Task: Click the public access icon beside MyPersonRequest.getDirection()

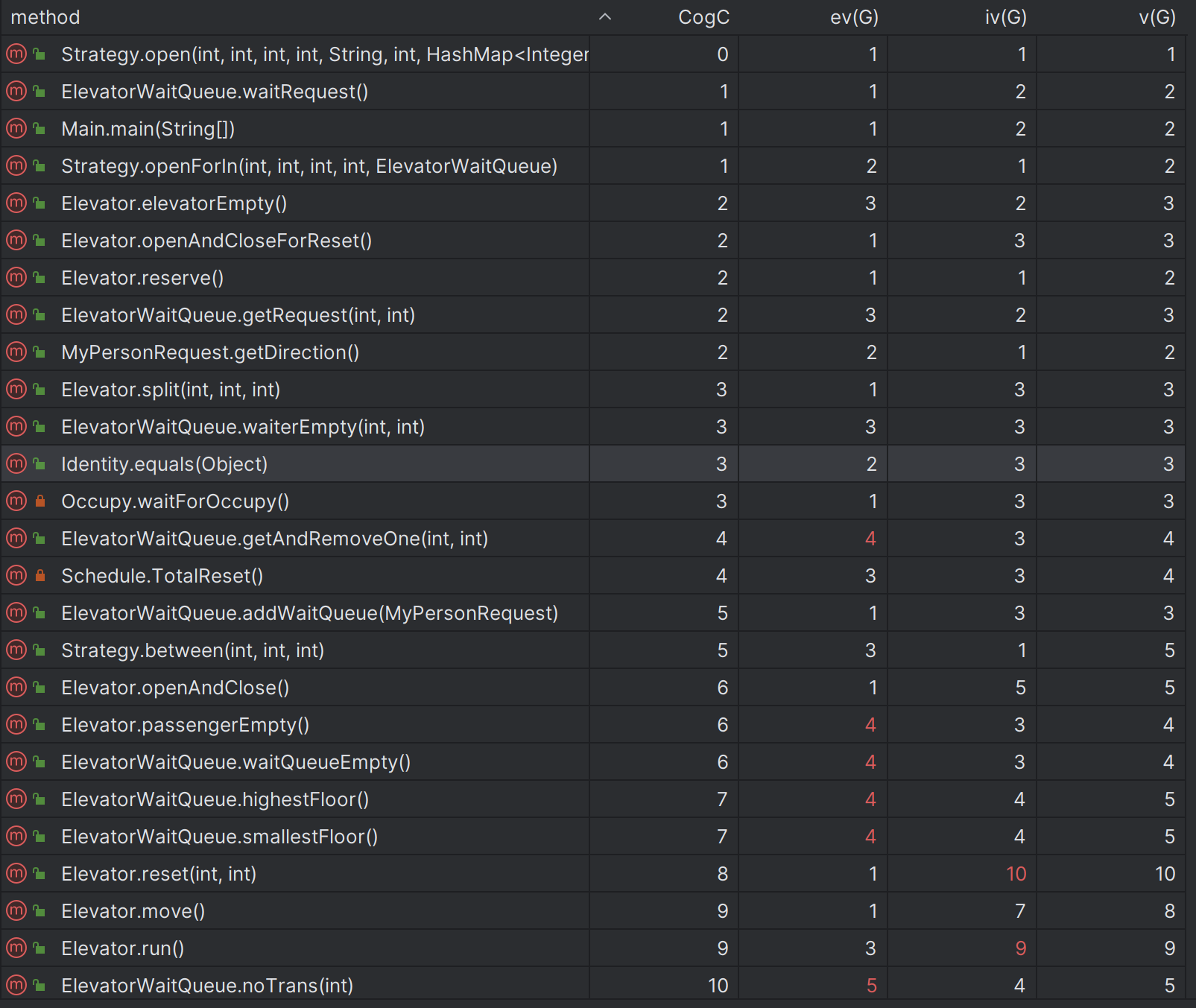Action: pyautogui.click(x=40, y=352)
